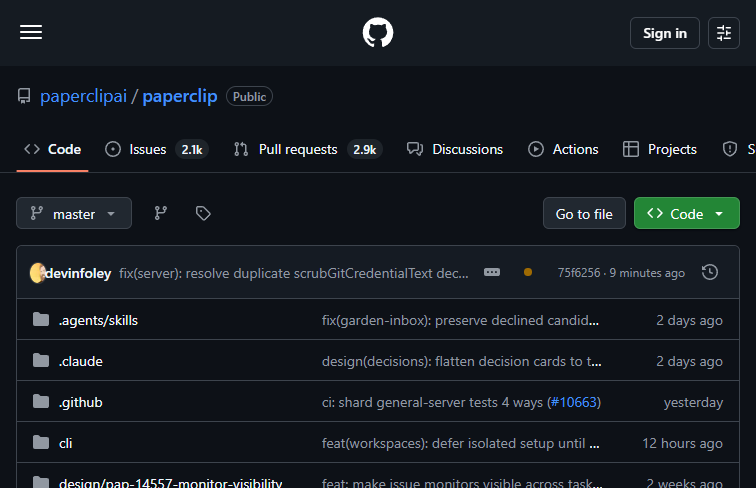This screenshot has width=756, height=488.
Task: Click the Sign in button
Action: 664,33
